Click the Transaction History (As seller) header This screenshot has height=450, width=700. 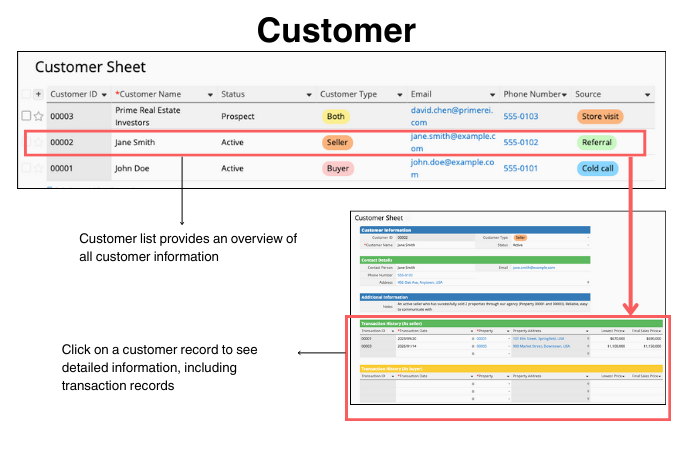coord(400,323)
